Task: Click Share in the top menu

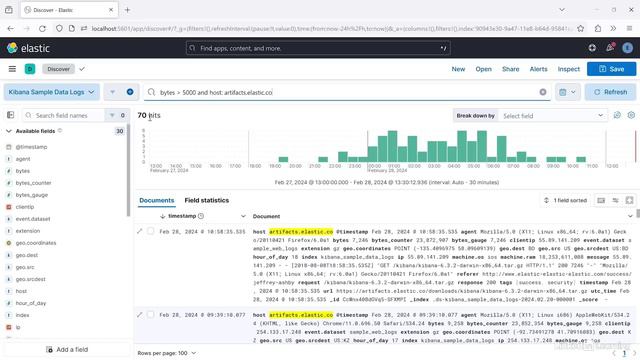Action: point(511,69)
